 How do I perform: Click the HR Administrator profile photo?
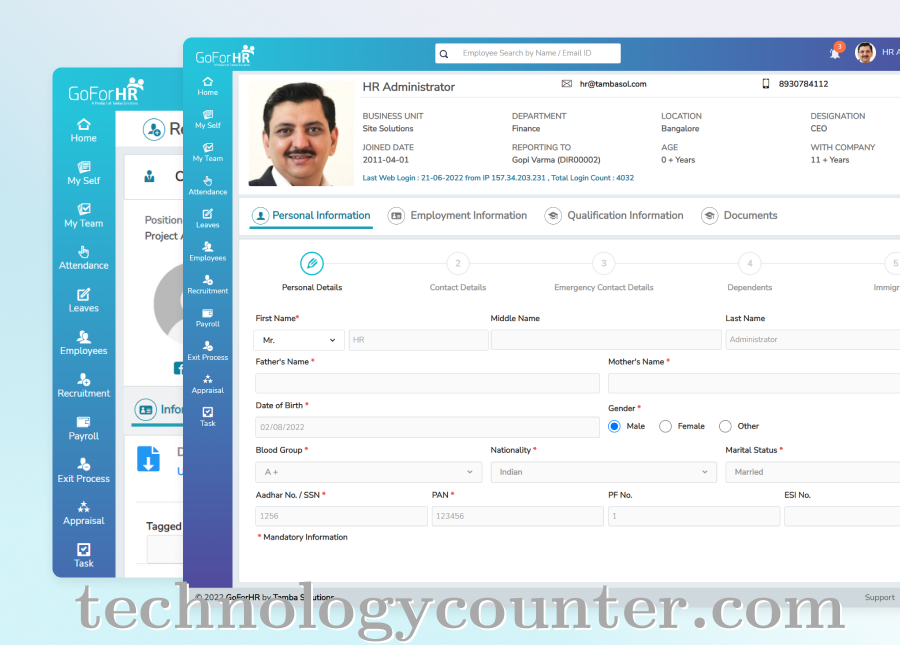pyautogui.click(x=301, y=133)
